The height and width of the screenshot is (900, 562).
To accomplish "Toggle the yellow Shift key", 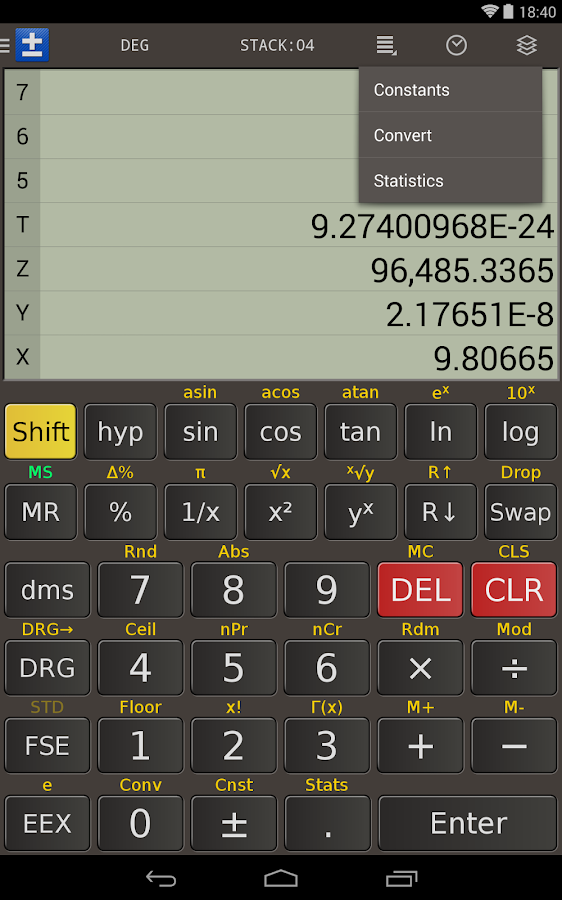I will (40, 432).
